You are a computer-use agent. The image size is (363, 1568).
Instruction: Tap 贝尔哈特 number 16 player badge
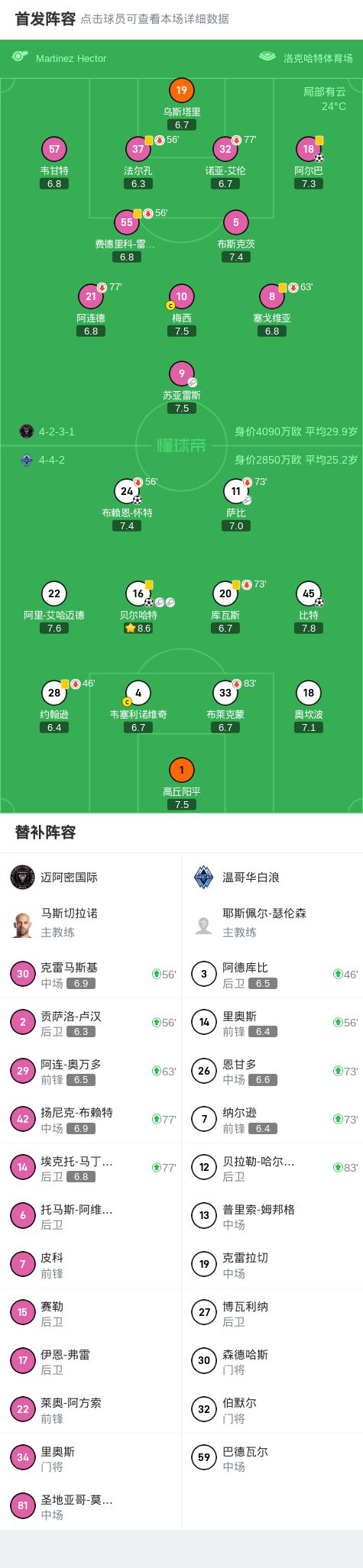pos(138,593)
